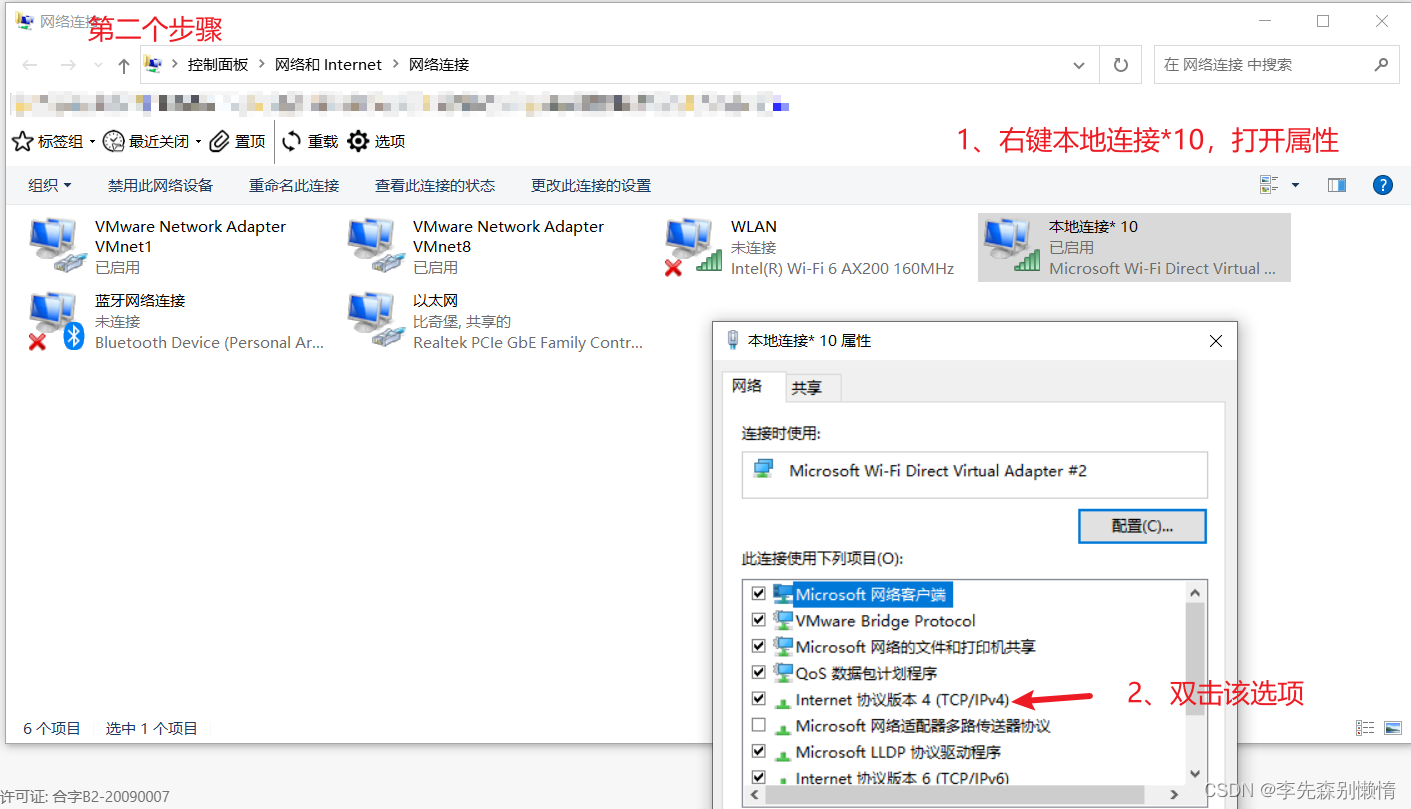Viewport: 1411px width, 809px height.
Task: Click the 置顶 paperclip icon
Action: point(220,142)
